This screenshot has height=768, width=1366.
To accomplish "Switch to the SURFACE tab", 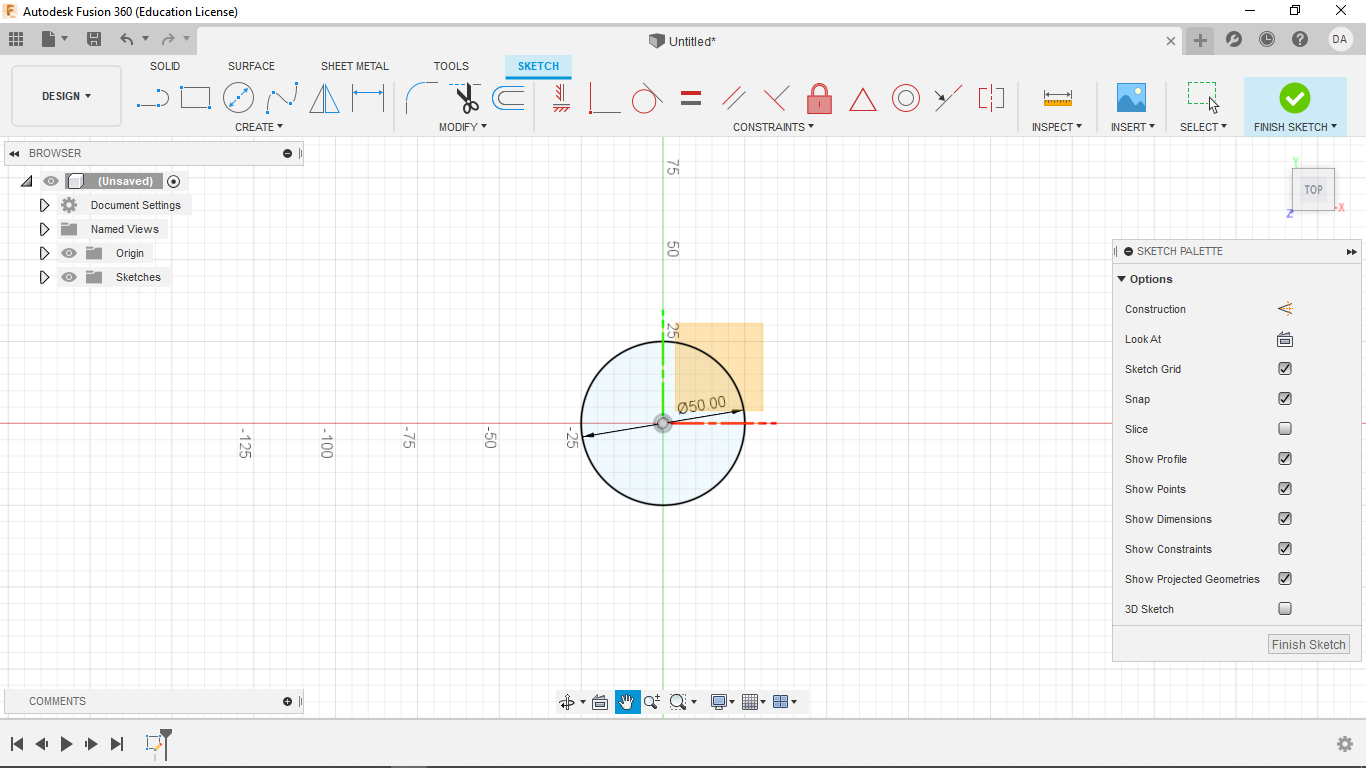I will click(x=251, y=66).
